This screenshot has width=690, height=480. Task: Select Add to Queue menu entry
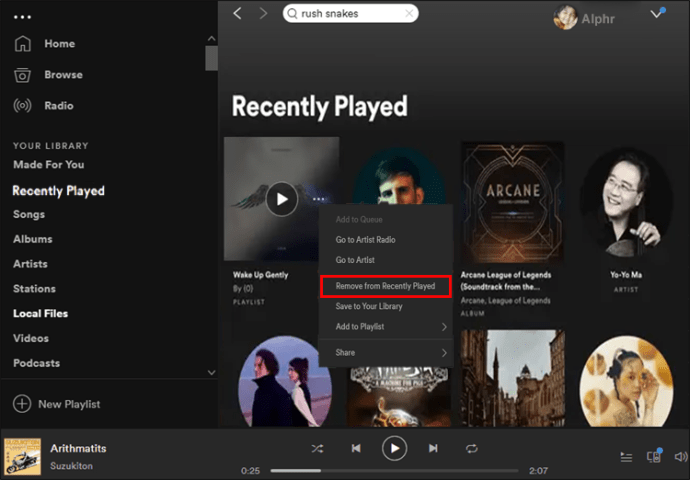point(359,220)
